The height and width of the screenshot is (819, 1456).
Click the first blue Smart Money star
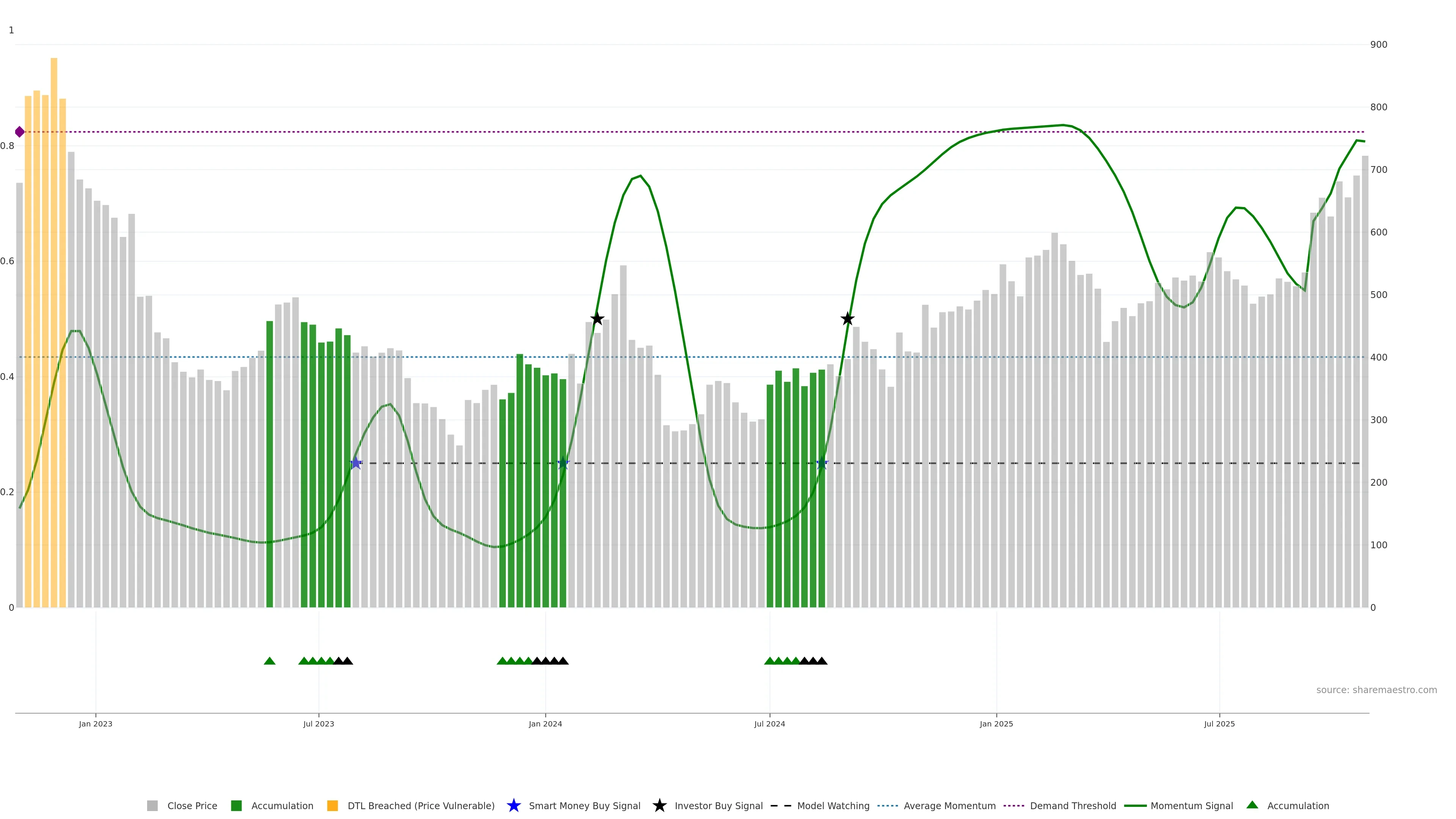[x=356, y=463]
